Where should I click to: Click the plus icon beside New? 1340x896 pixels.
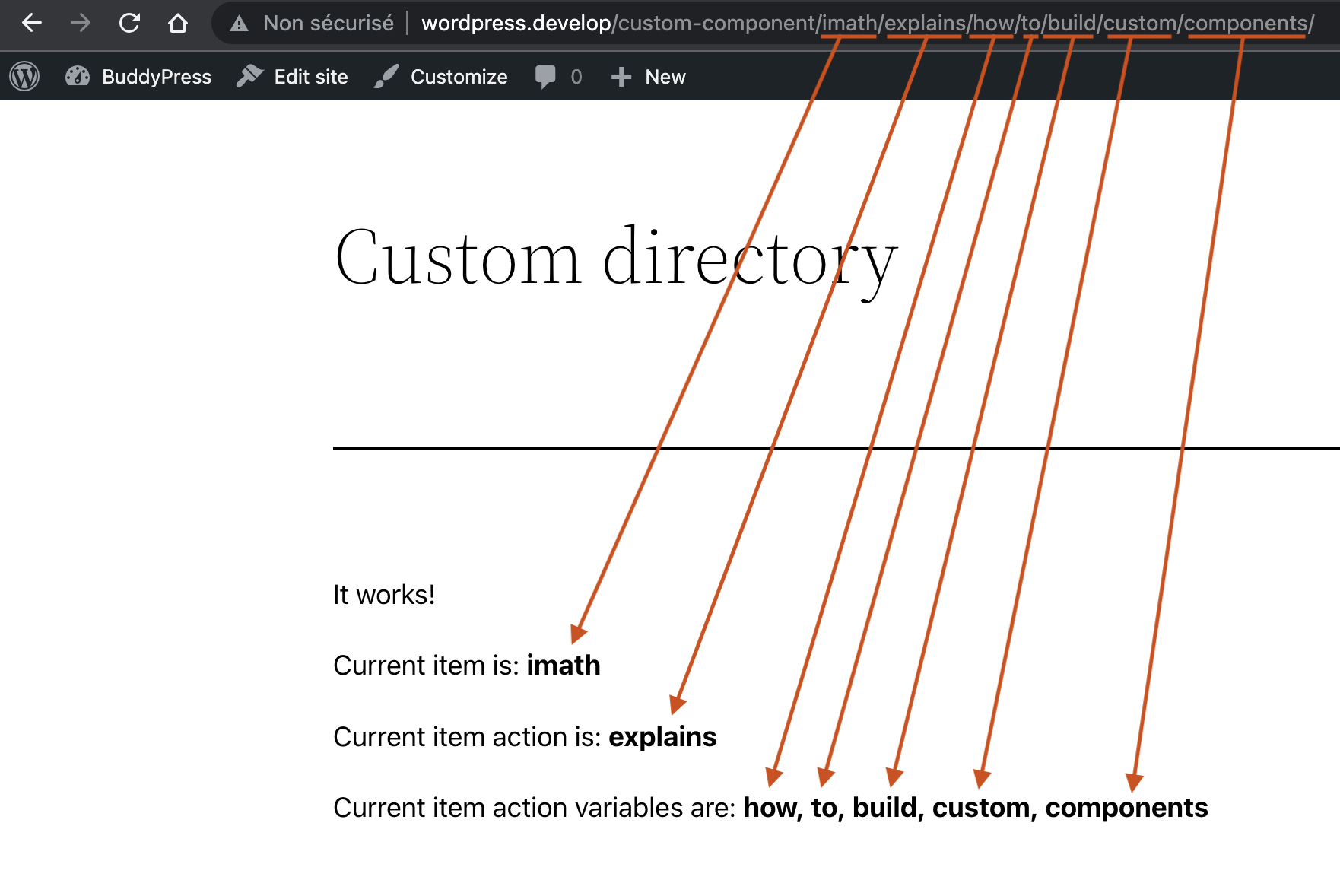[x=621, y=77]
